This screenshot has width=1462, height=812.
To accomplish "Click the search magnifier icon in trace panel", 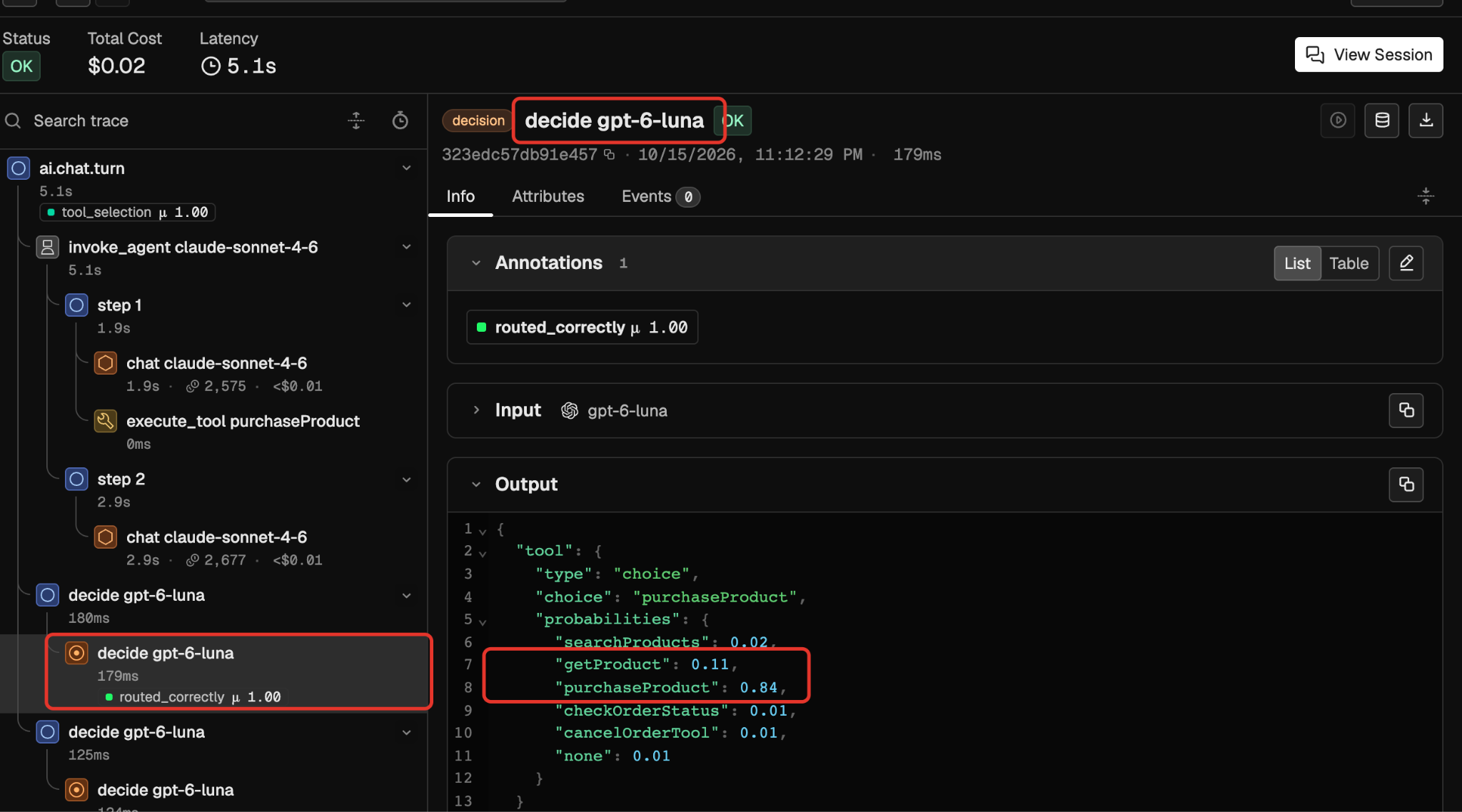I will coord(13,121).
